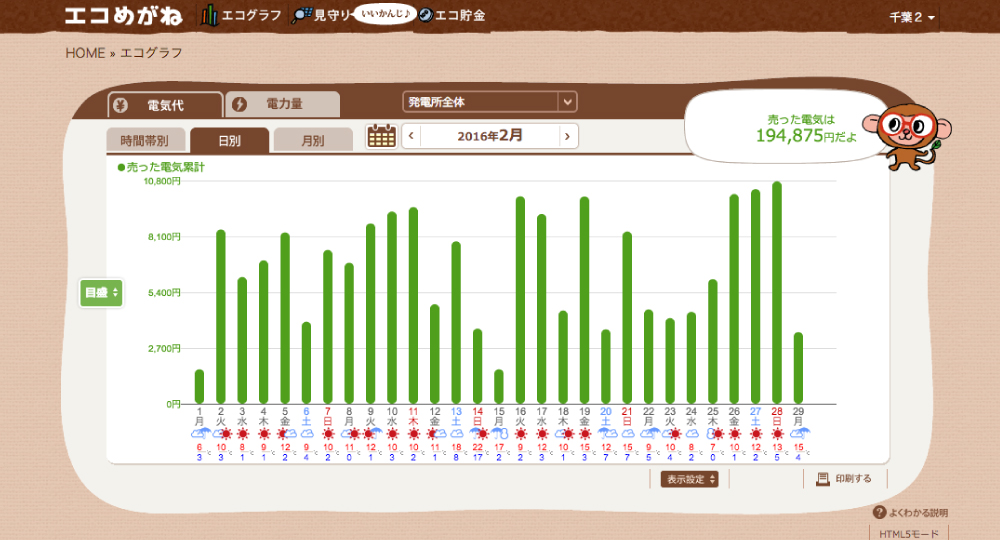Open the 見守り magnifier icon
This screenshot has height=540, width=1000.
click(301, 16)
